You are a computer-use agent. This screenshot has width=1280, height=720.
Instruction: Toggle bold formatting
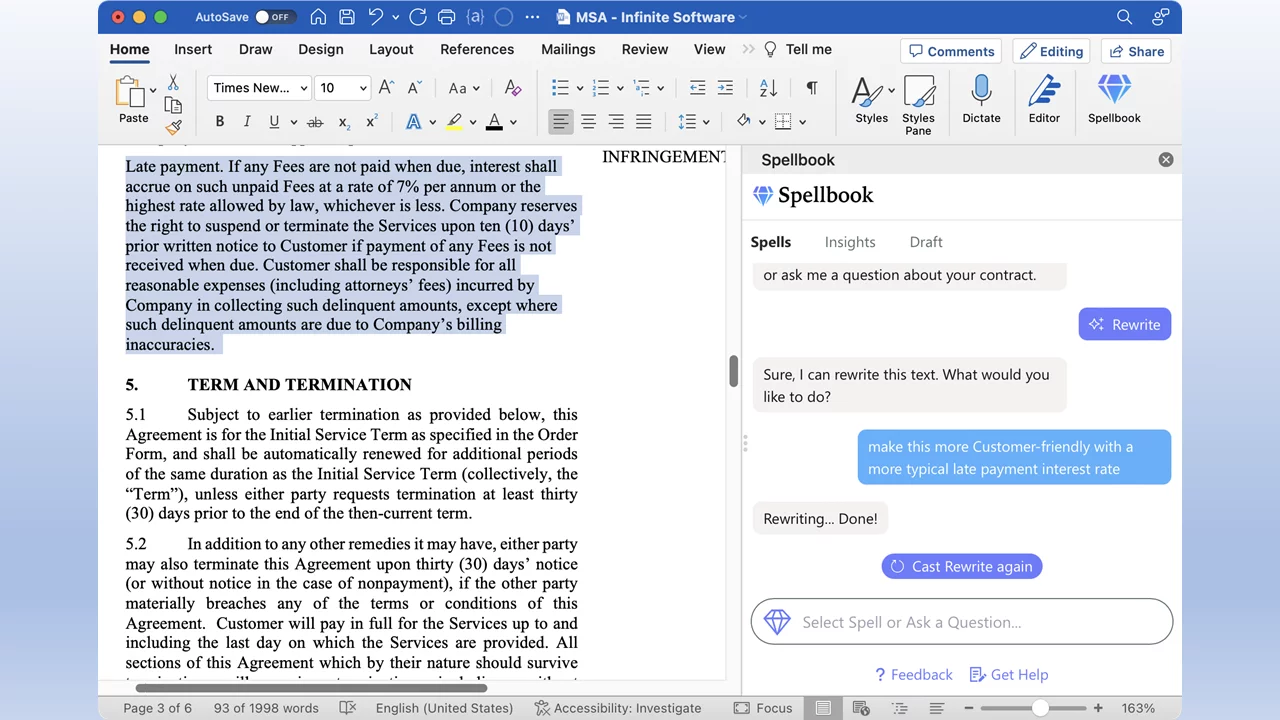219,122
